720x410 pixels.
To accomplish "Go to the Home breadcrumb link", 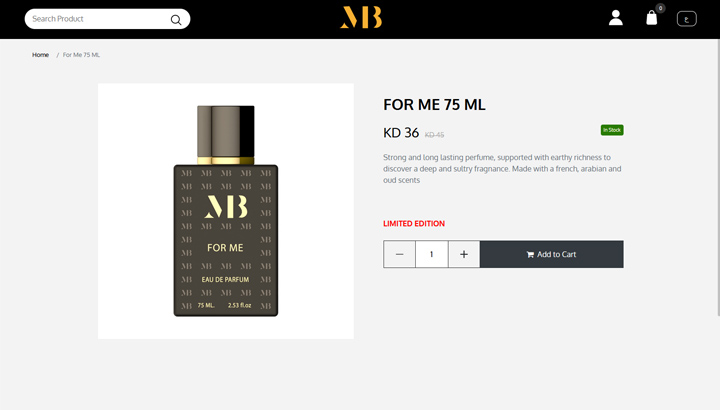I will 40,55.
